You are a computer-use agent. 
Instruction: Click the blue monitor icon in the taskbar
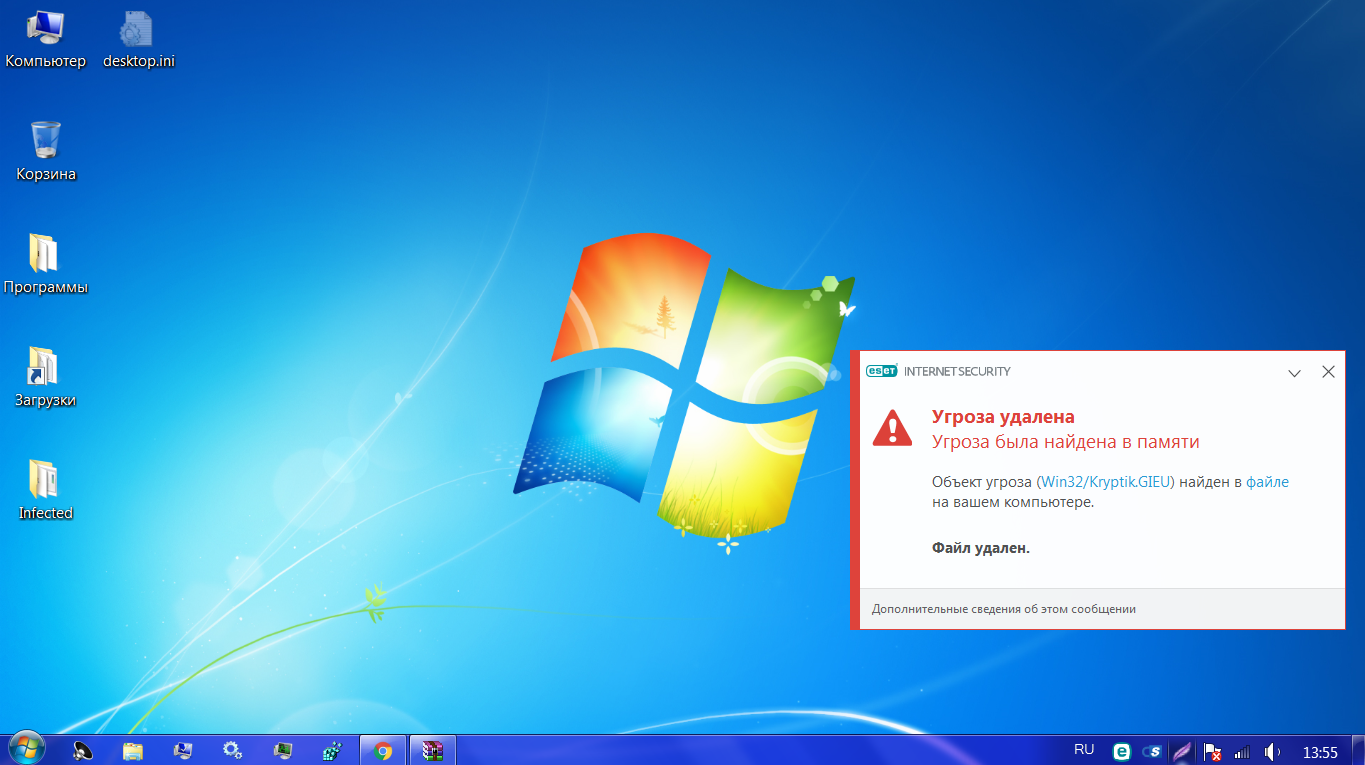183,751
